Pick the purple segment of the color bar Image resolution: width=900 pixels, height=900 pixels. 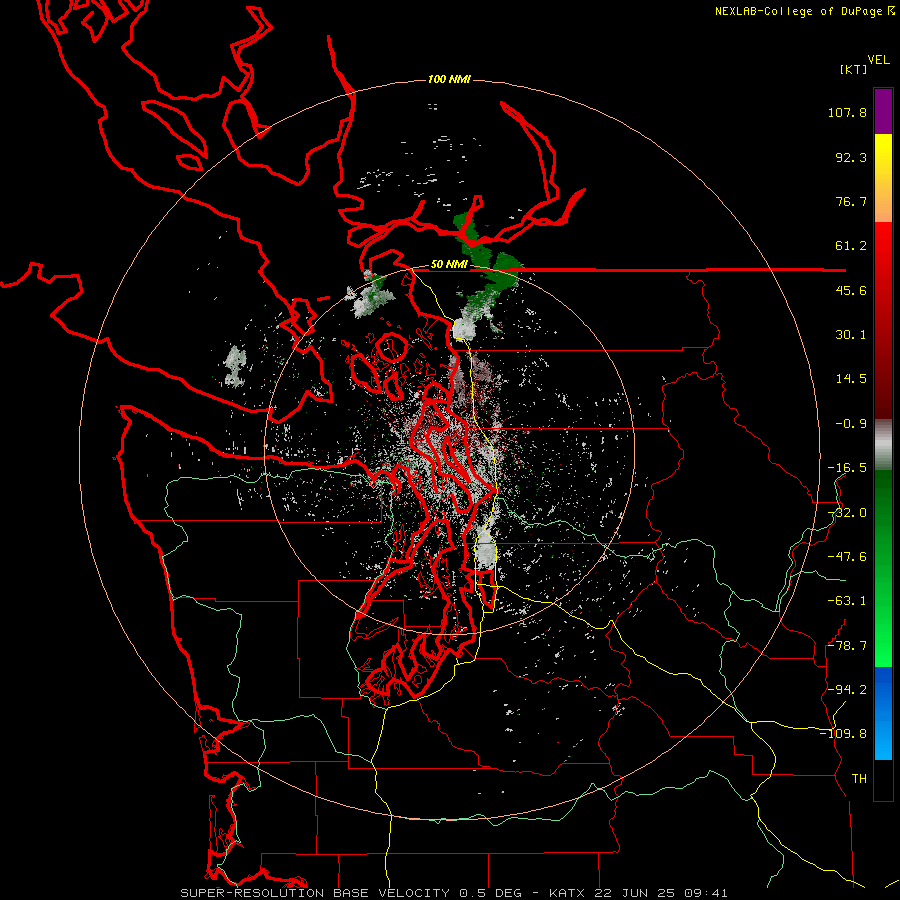point(883,112)
